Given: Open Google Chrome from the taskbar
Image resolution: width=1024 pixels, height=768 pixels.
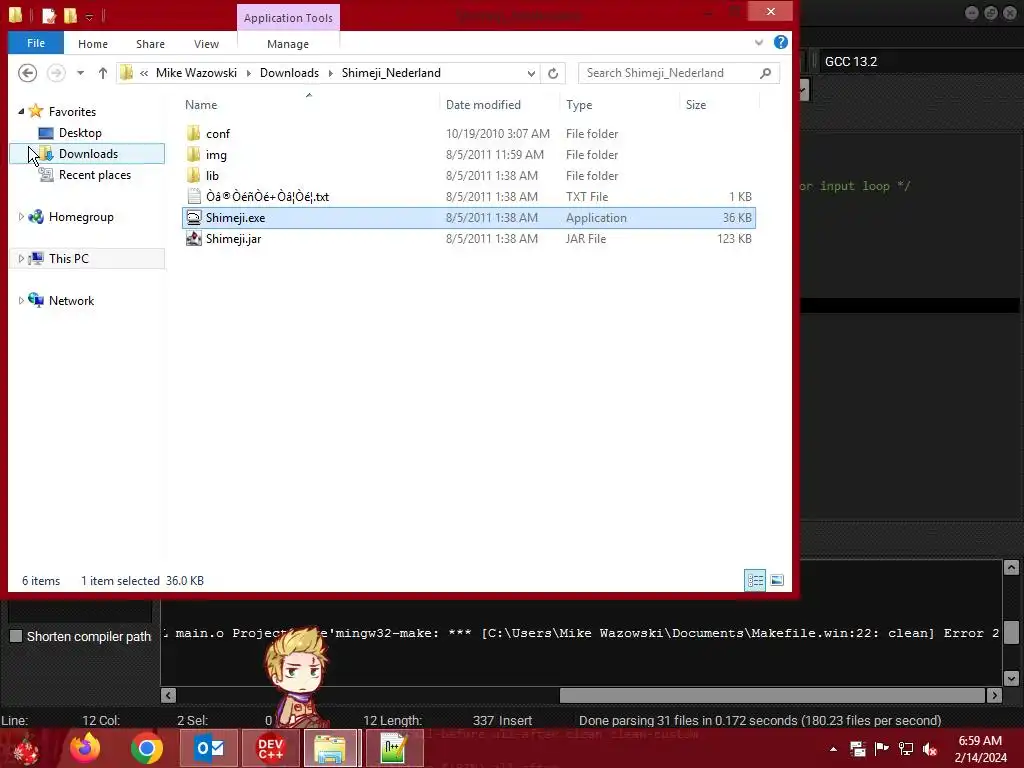Looking at the screenshot, I should click(146, 748).
